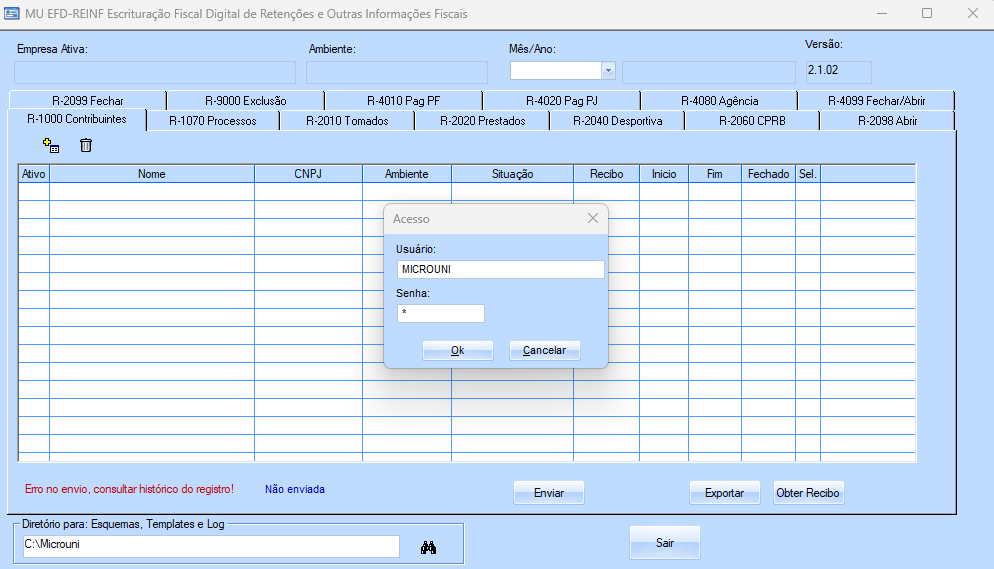Click the Ativo column header
The height and width of the screenshot is (569, 994).
[34, 174]
